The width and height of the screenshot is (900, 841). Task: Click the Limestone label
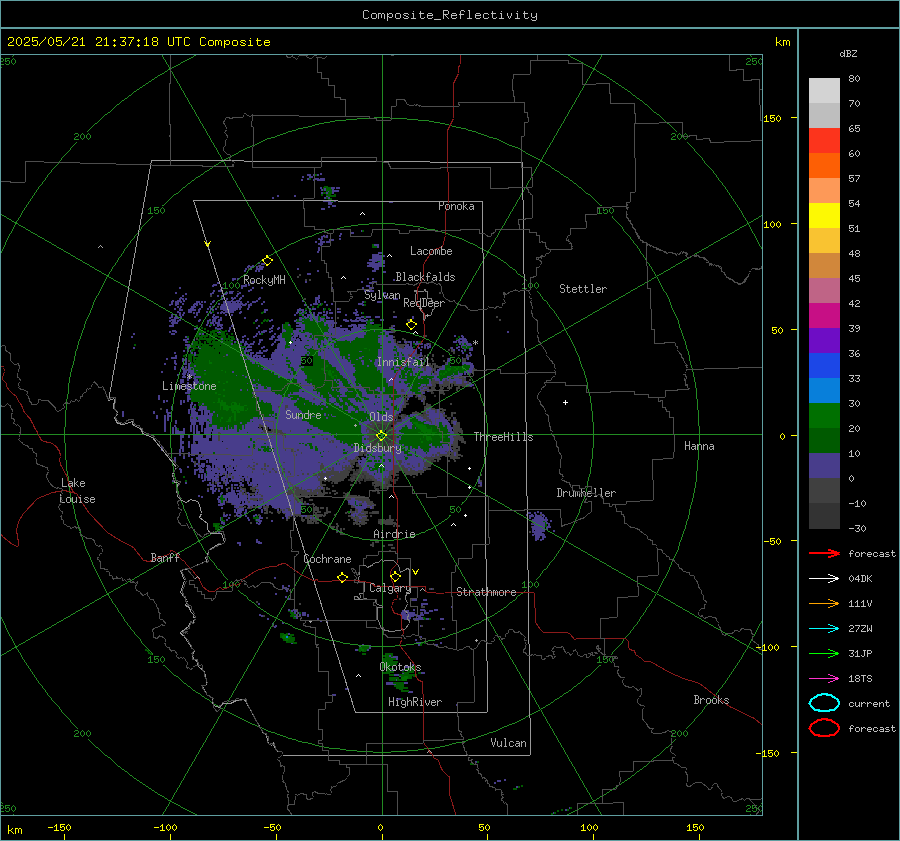[189, 386]
